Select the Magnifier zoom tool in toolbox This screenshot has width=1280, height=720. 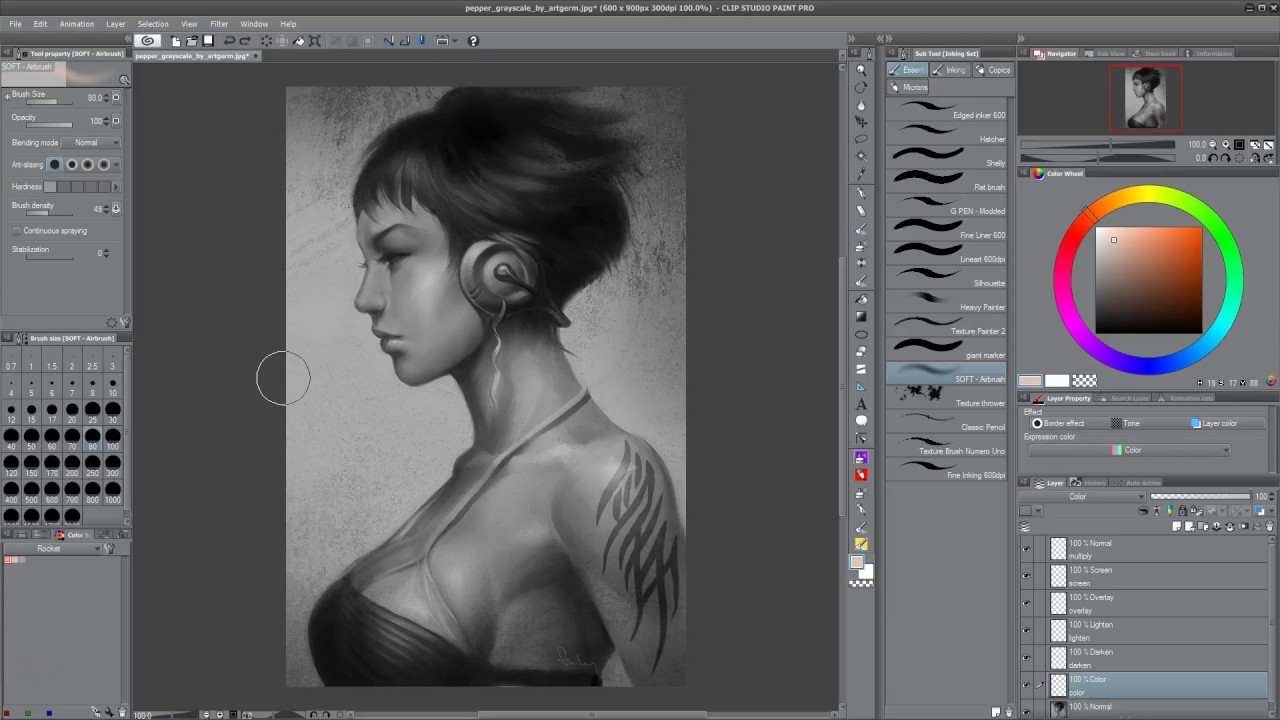coord(861,70)
